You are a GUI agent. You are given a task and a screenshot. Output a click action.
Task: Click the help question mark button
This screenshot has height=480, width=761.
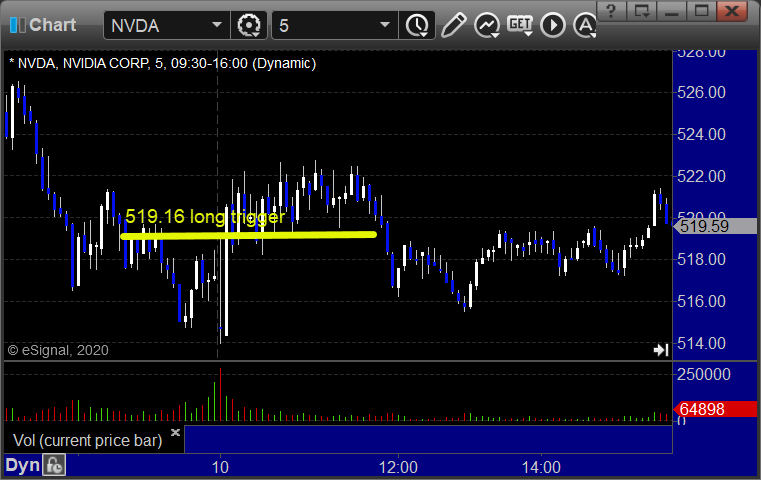tap(611, 10)
